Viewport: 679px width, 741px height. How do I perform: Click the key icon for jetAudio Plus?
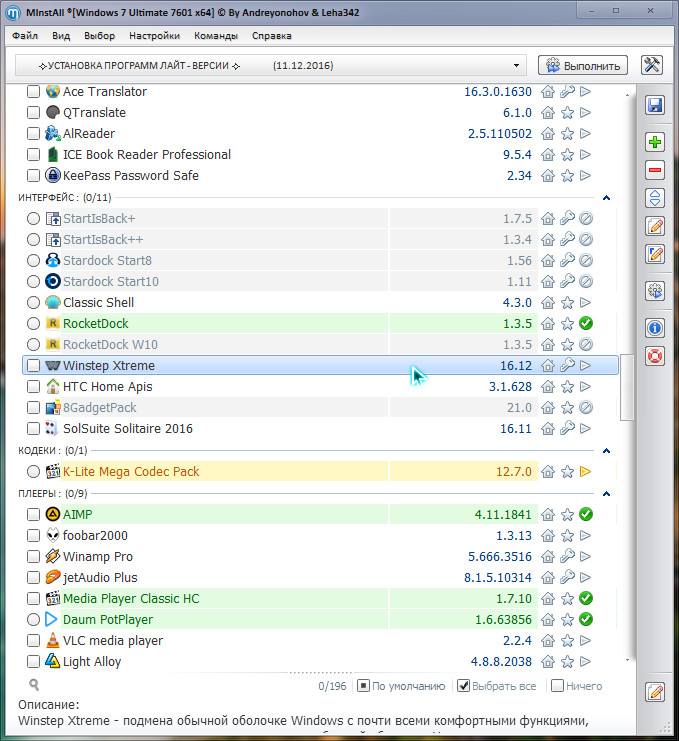[x=567, y=577]
